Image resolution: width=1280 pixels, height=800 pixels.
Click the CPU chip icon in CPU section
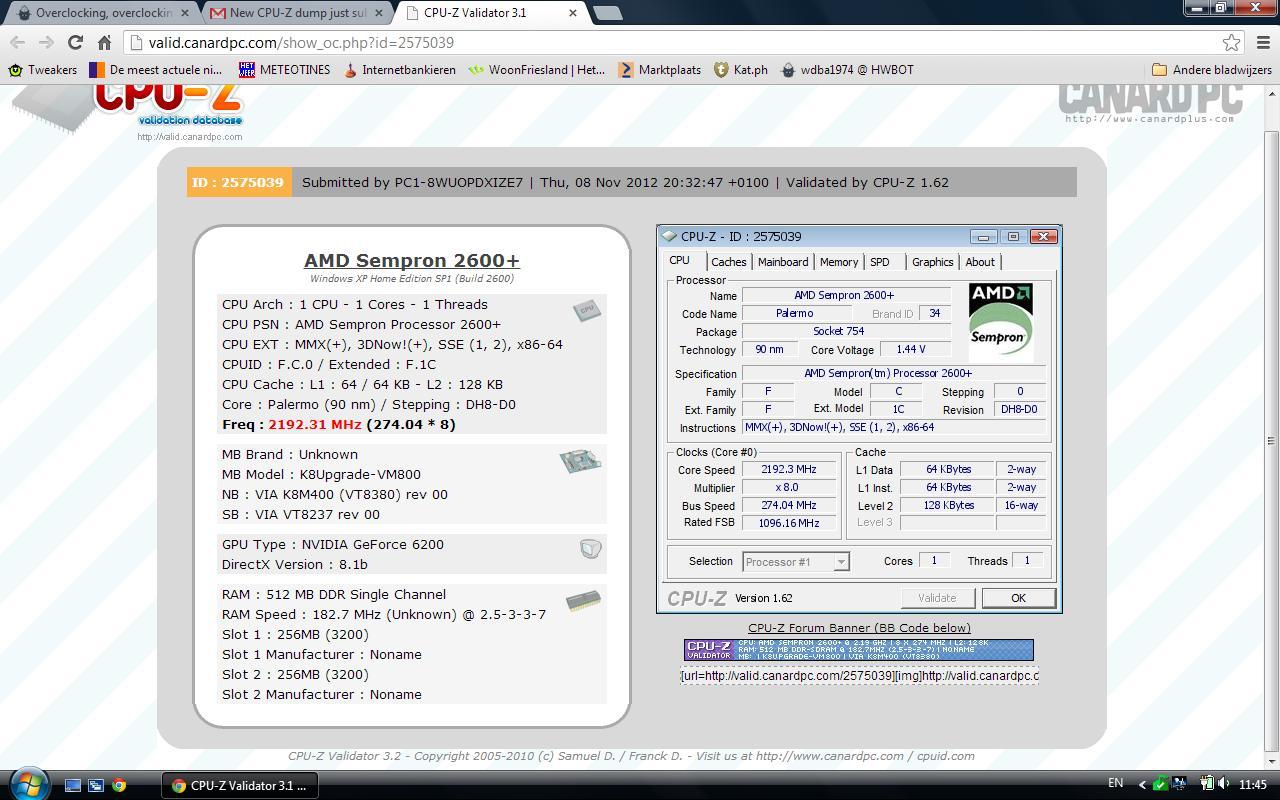(587, 310)
